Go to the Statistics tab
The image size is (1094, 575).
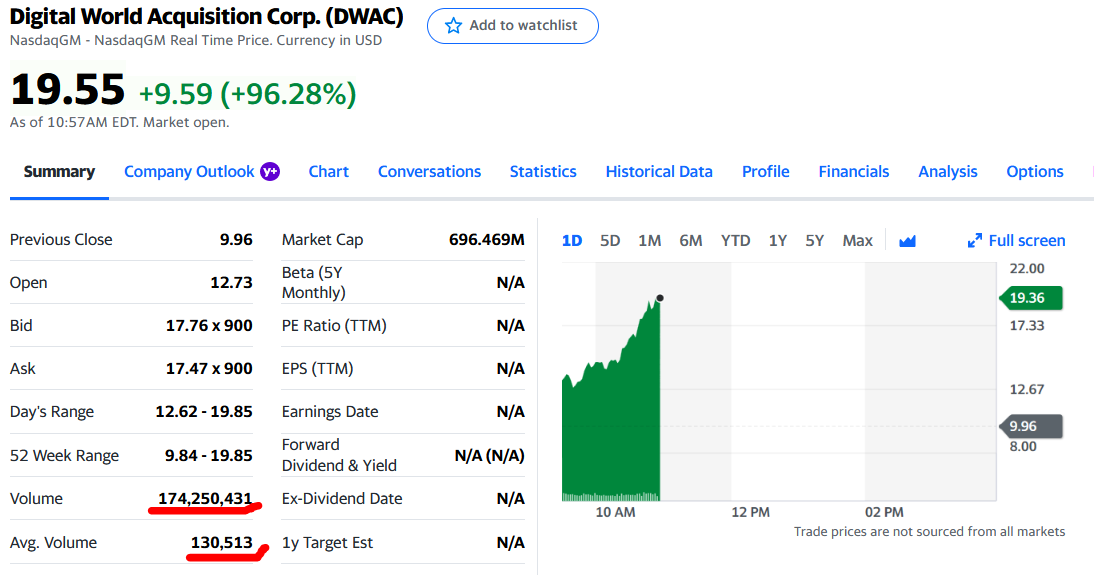[x=543, y=172]
